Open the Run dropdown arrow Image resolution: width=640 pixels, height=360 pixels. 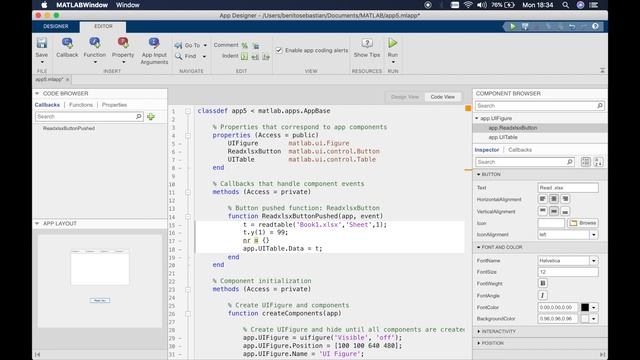393,62
